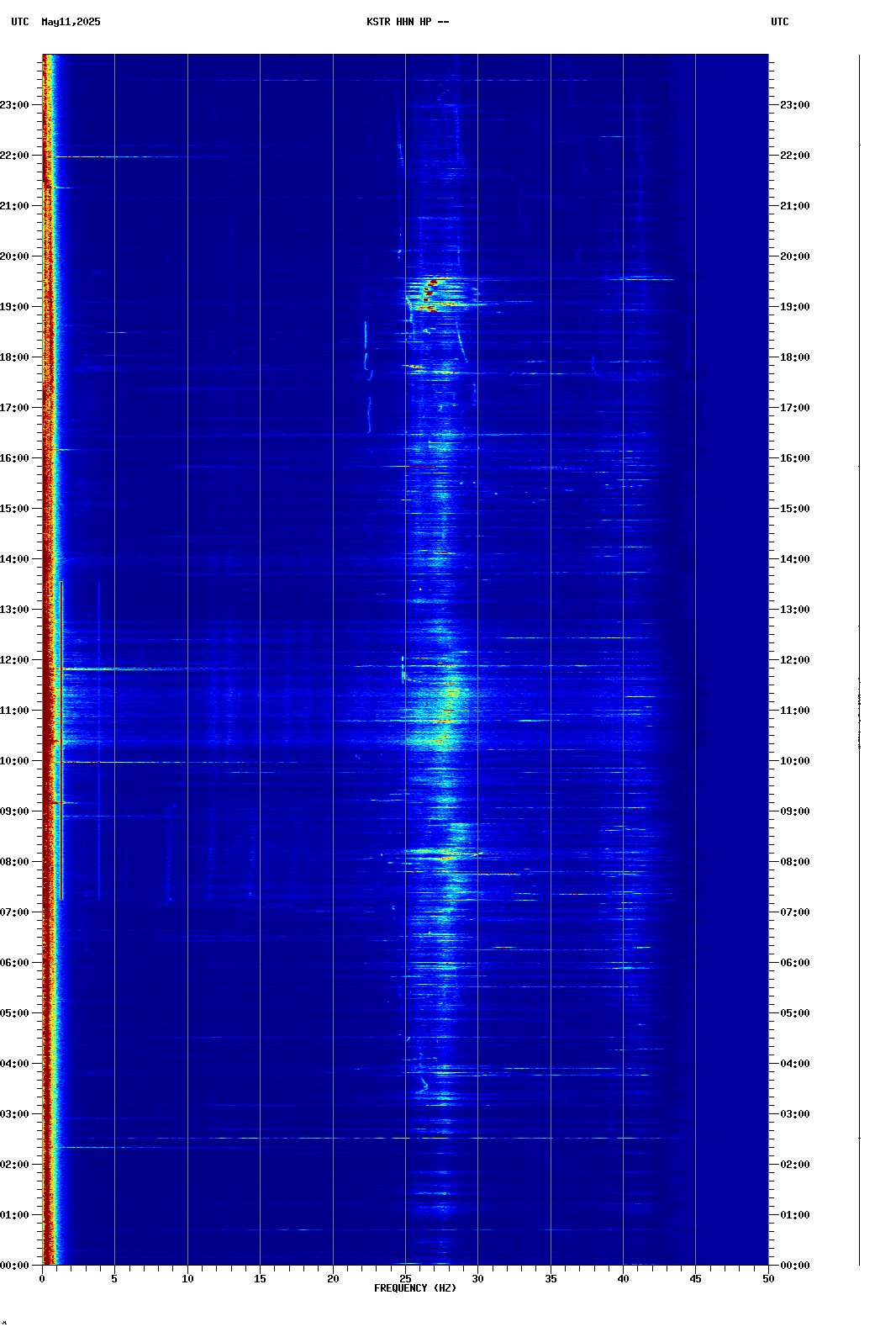Click the '20' frequency tick label
This screenshot has width=896, height=1332.
[333, 1279]
